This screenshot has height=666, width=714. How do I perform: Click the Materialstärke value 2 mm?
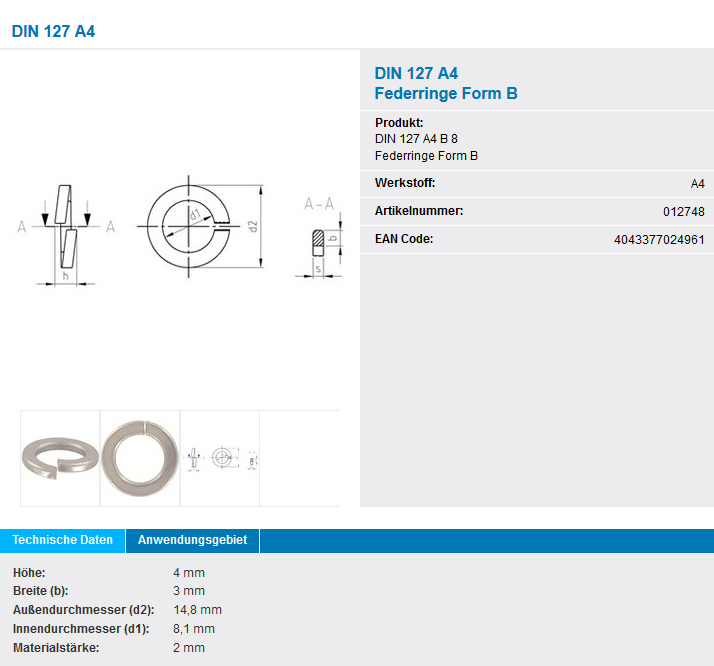(x=189, y=648)
